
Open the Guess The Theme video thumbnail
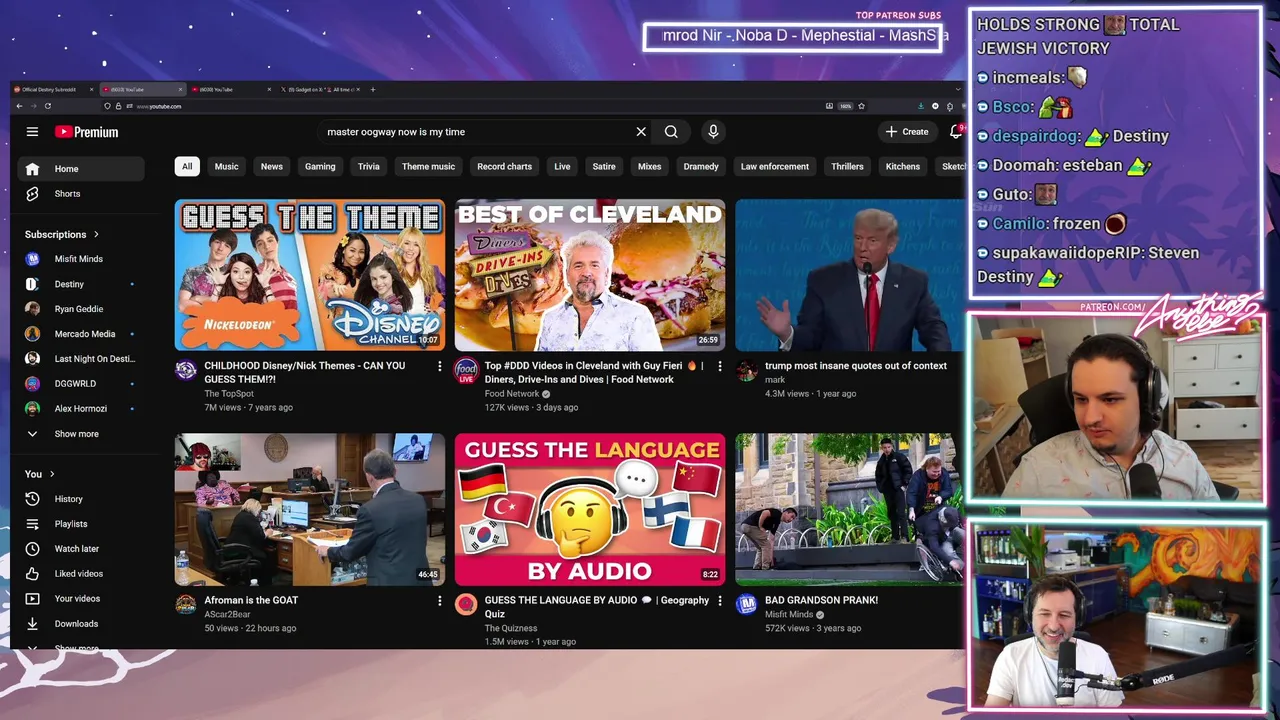tap(310, 275)
